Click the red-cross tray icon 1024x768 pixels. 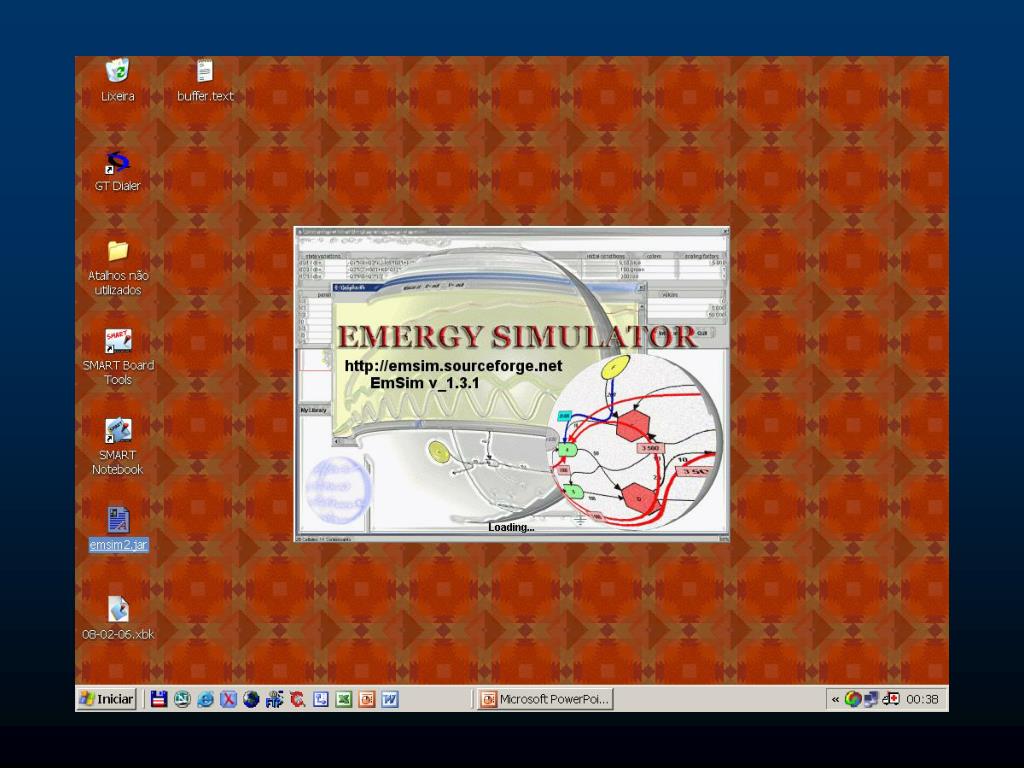click(x=890, y=699)
